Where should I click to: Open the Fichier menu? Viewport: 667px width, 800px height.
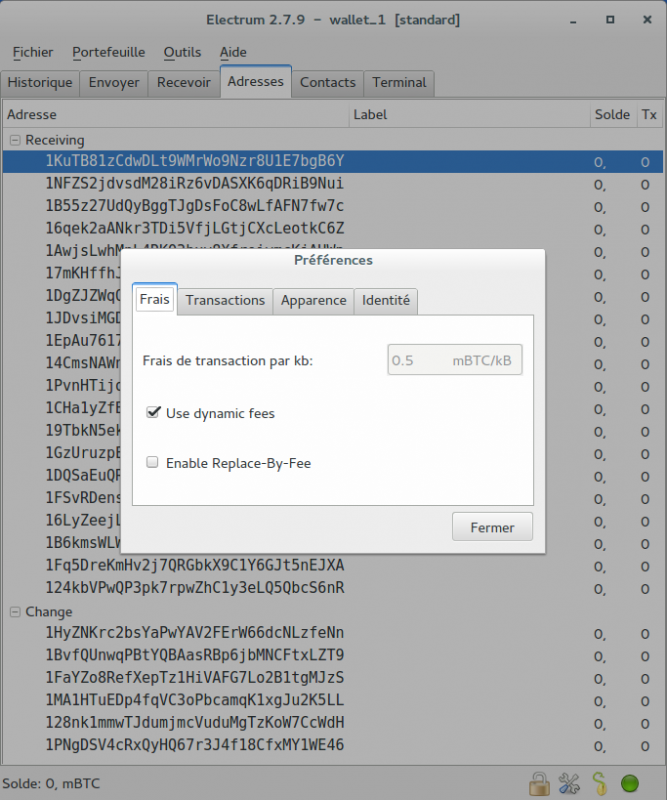33,52
